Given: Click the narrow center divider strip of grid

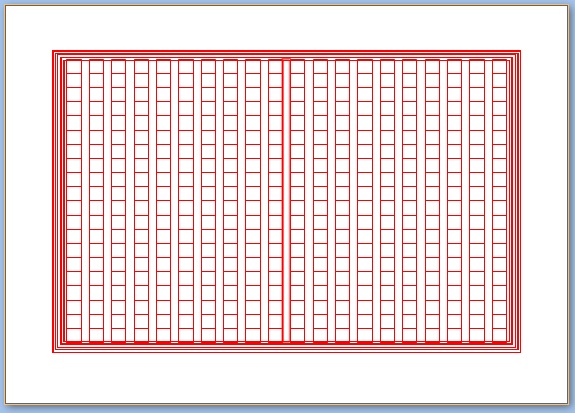Looking at the screenshot, I should click(x=286, y=201).
